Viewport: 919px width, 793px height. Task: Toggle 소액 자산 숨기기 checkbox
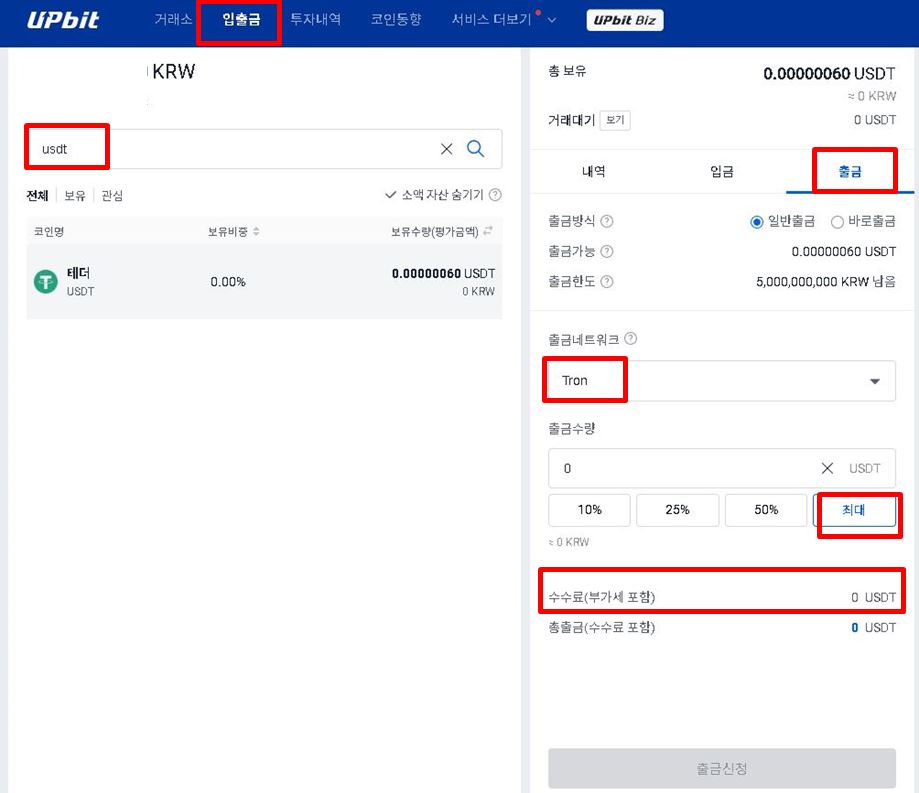(392, 196)
